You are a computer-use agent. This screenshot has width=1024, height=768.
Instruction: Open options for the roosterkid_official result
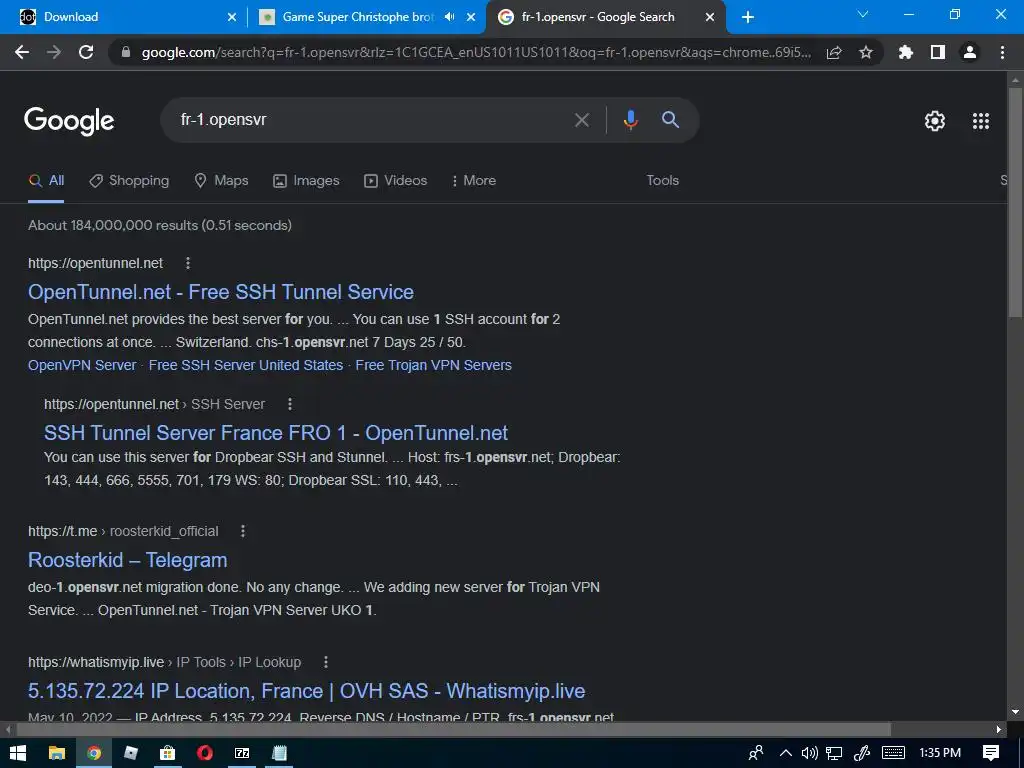[x=243, y=531]
